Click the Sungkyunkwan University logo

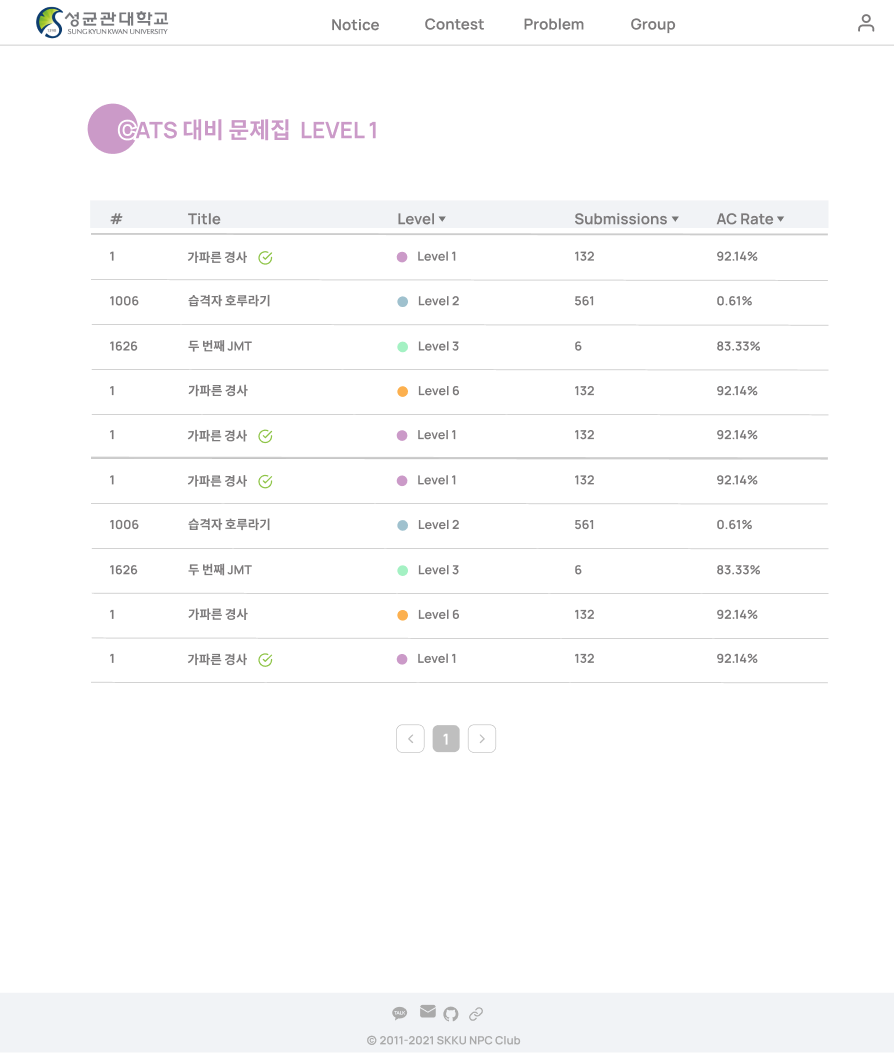100,22
